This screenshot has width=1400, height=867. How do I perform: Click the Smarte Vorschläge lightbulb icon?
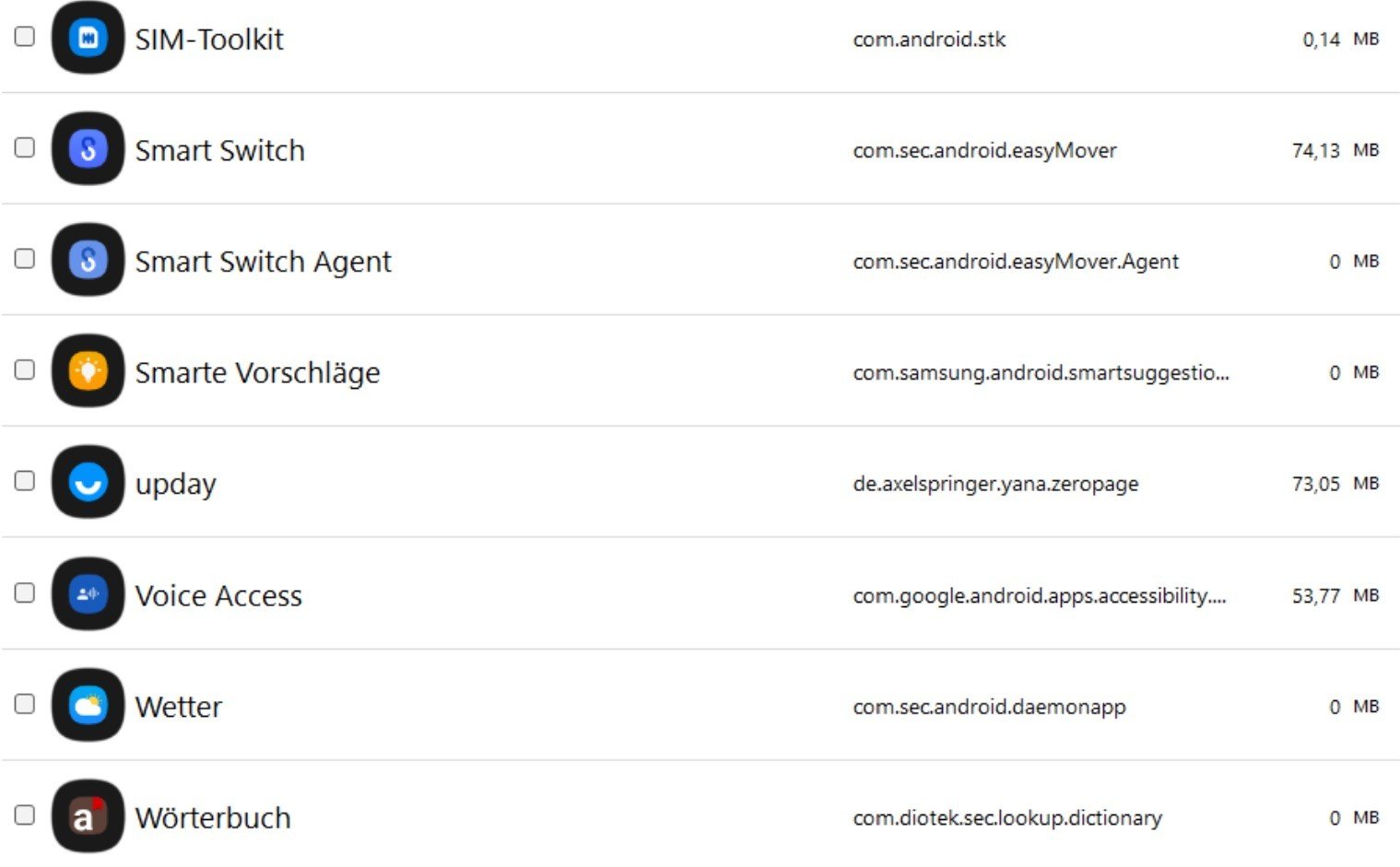tap(88, 371)
